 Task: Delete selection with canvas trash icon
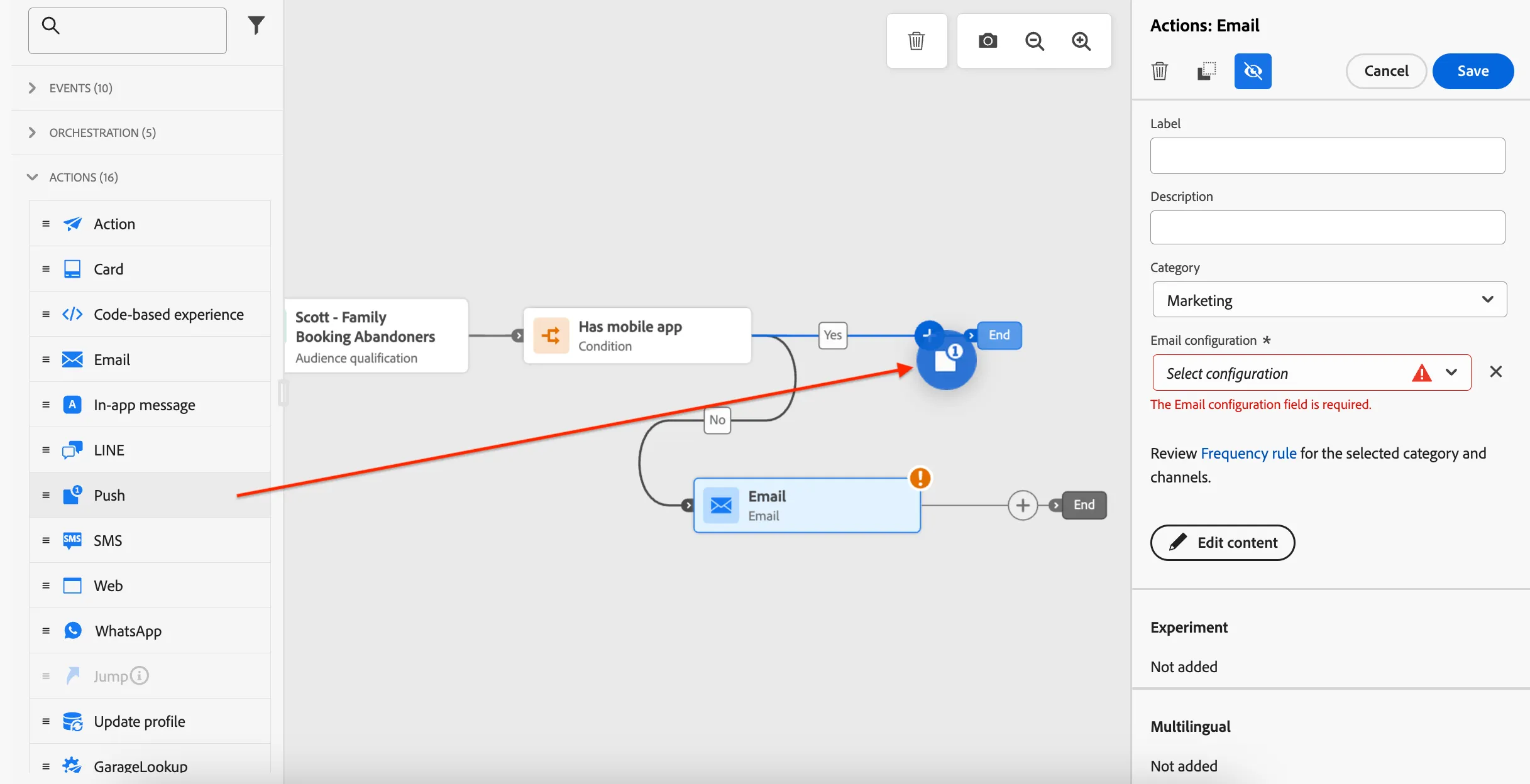click(x=916, y=41)
